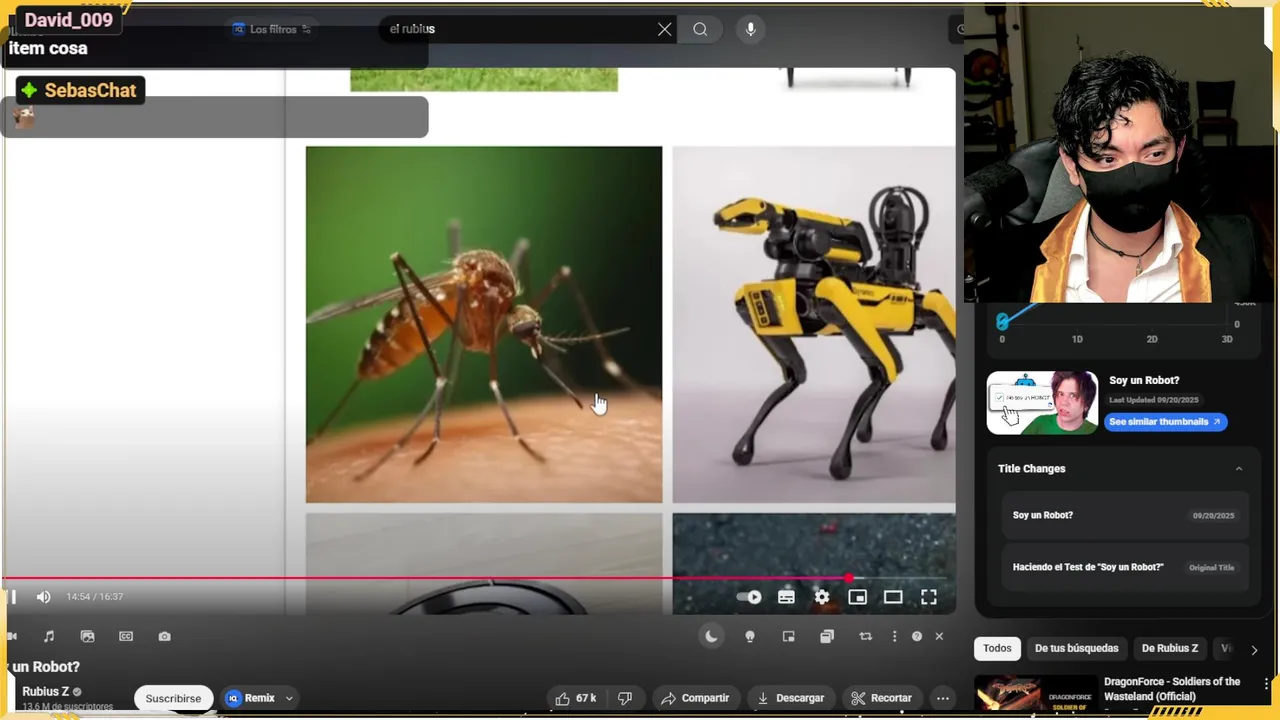This screenshot has height=720, width=1280.
Task: Toggle the loop/repeat icon
Action: [866, 636]
